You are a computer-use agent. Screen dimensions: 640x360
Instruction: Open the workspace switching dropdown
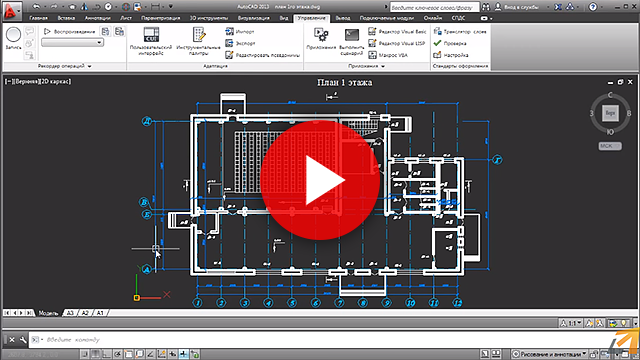tap(549, 354)
